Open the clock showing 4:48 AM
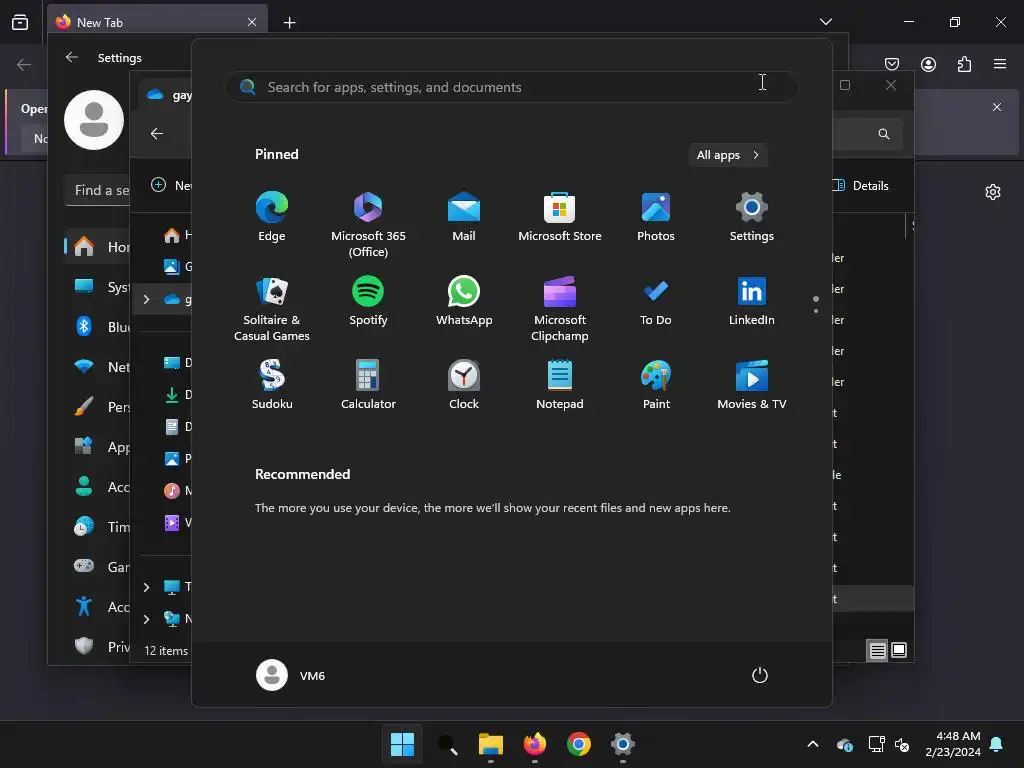 pos(953,744)
